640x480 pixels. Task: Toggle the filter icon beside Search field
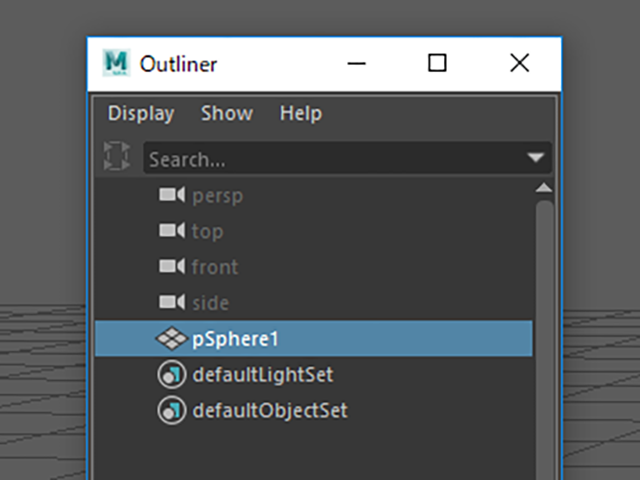click(117, 156)
